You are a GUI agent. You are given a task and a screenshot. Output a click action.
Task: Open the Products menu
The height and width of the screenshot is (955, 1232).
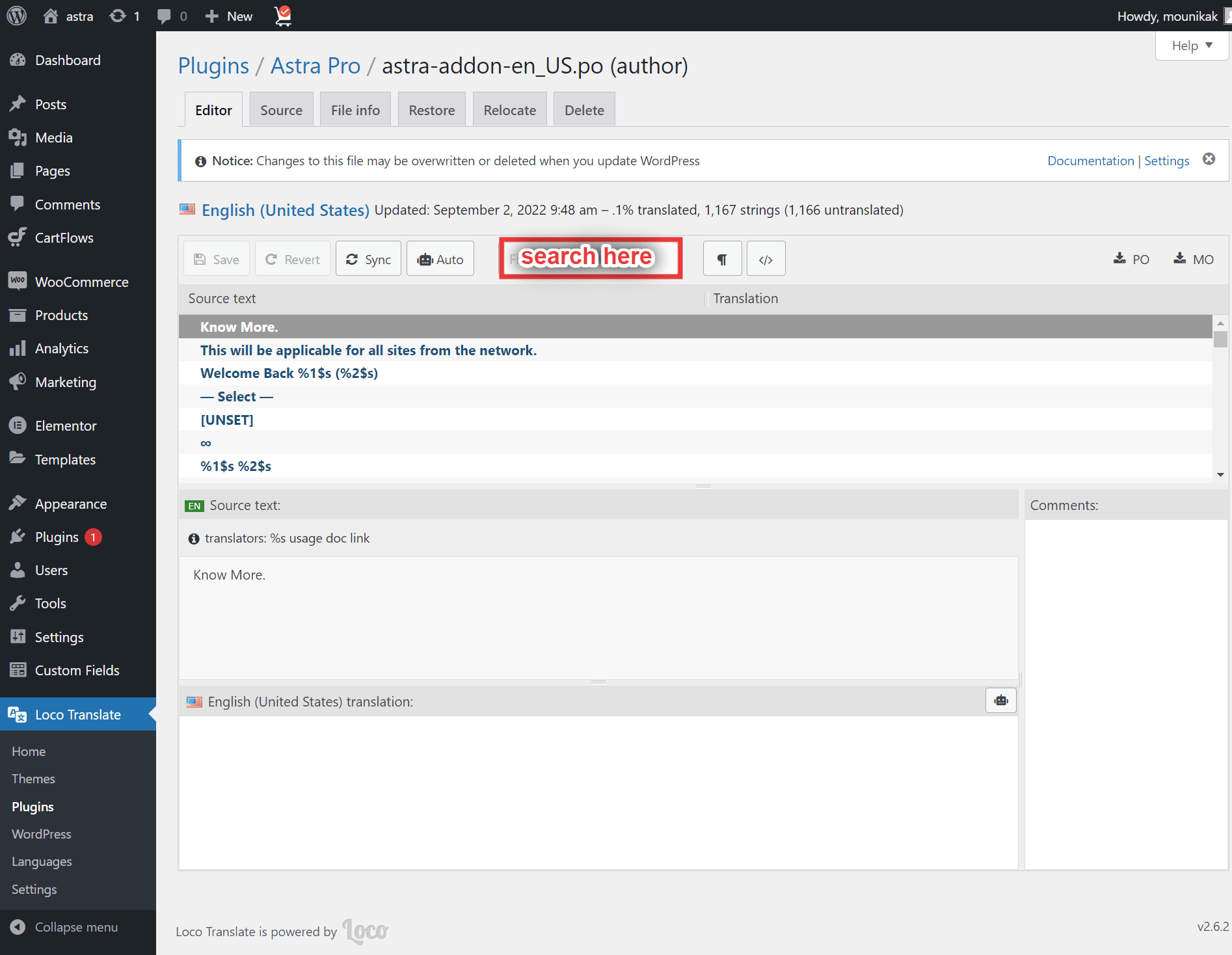[x=78, y=315]
